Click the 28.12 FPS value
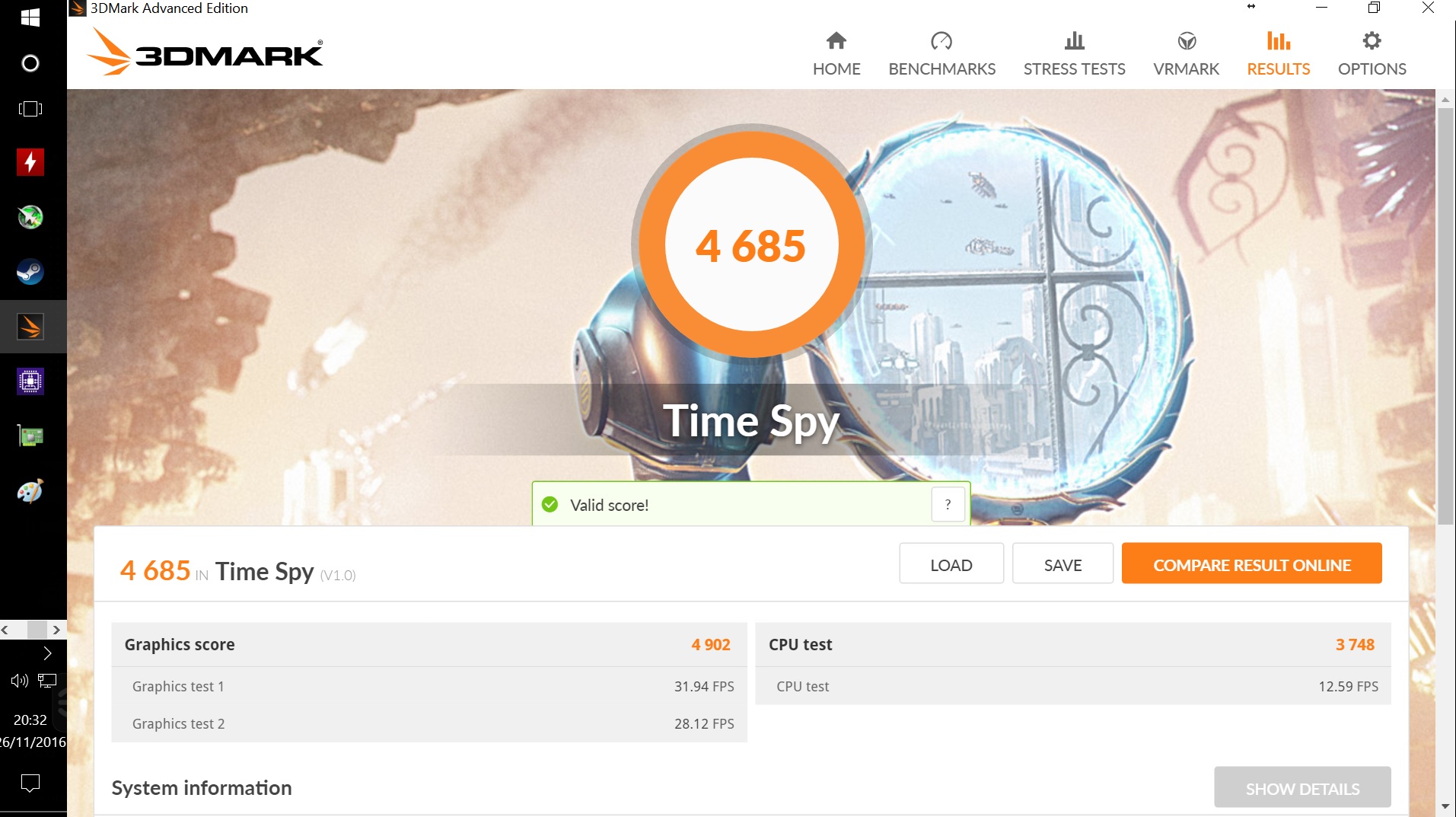The height and width of the screenshot is (817, 1456). coord(704,723)
